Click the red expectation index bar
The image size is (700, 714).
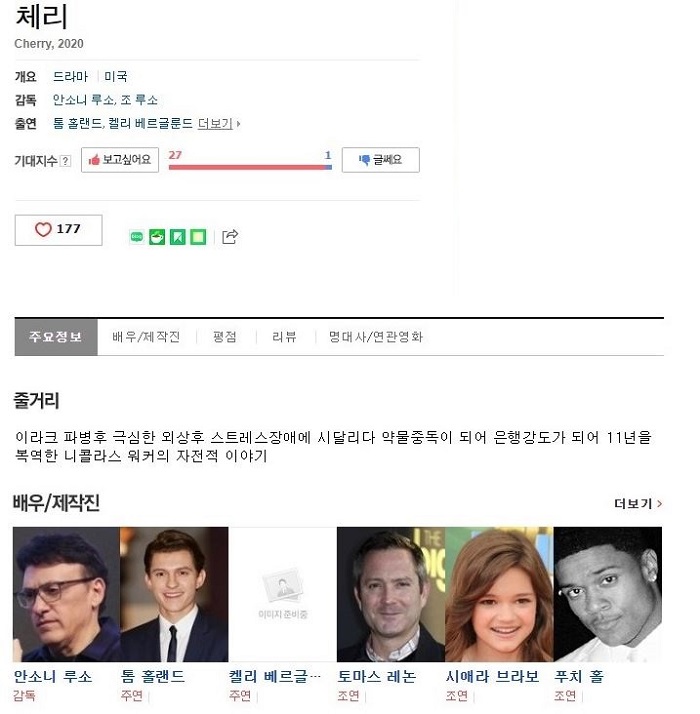point(250,167)
